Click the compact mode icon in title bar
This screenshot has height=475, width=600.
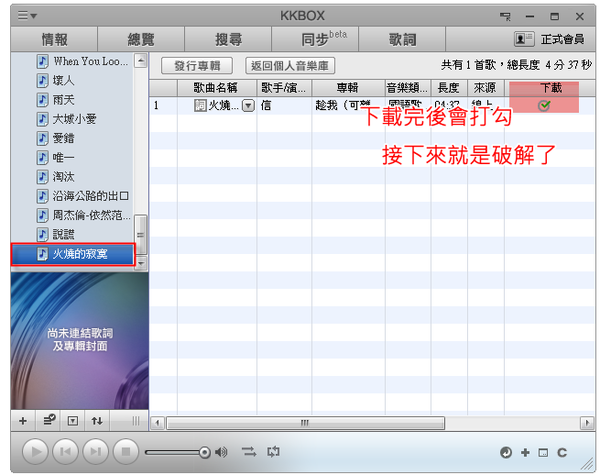(505, 16)
